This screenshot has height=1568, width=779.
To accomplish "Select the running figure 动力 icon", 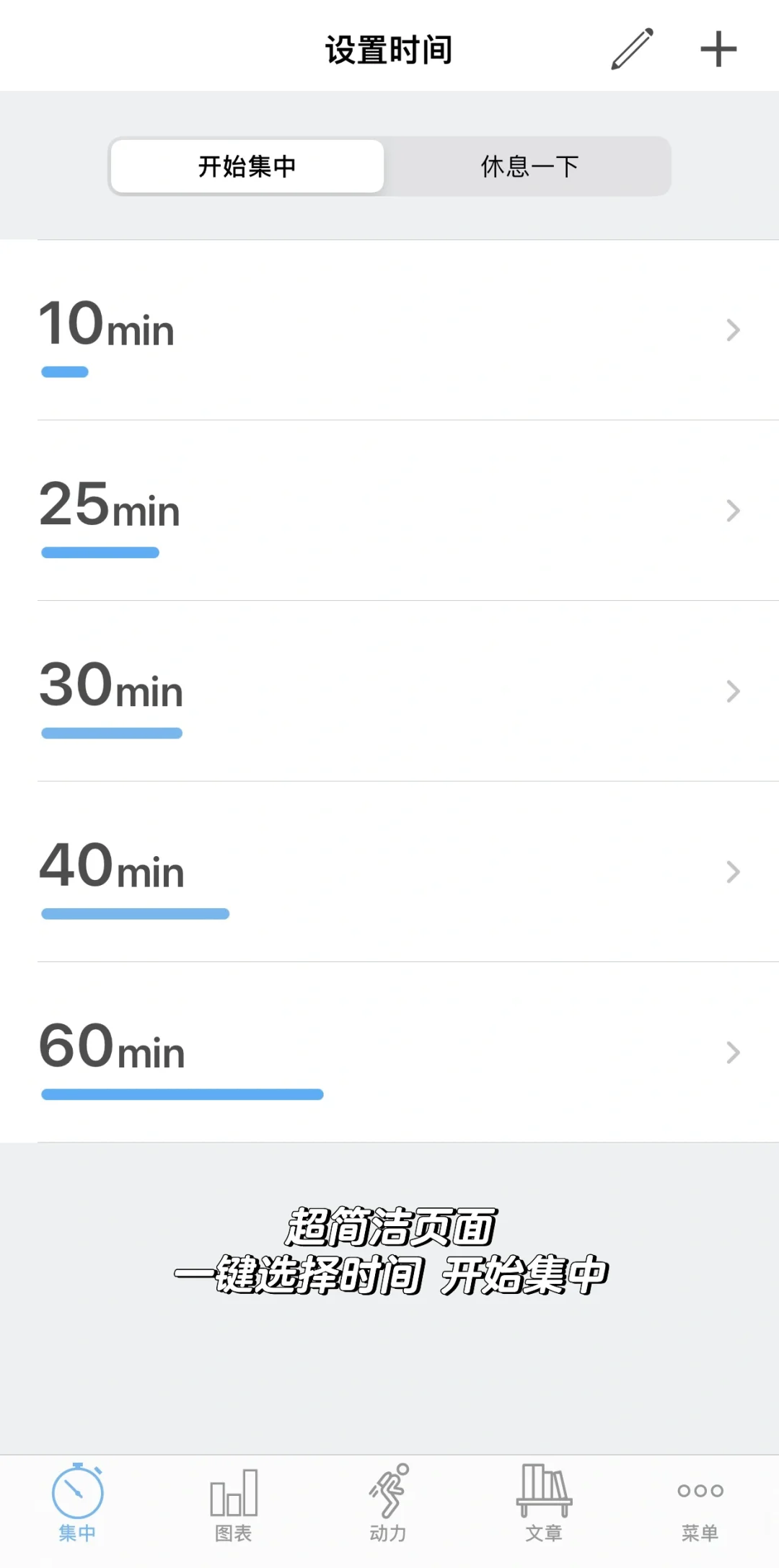I will 389,1492.
